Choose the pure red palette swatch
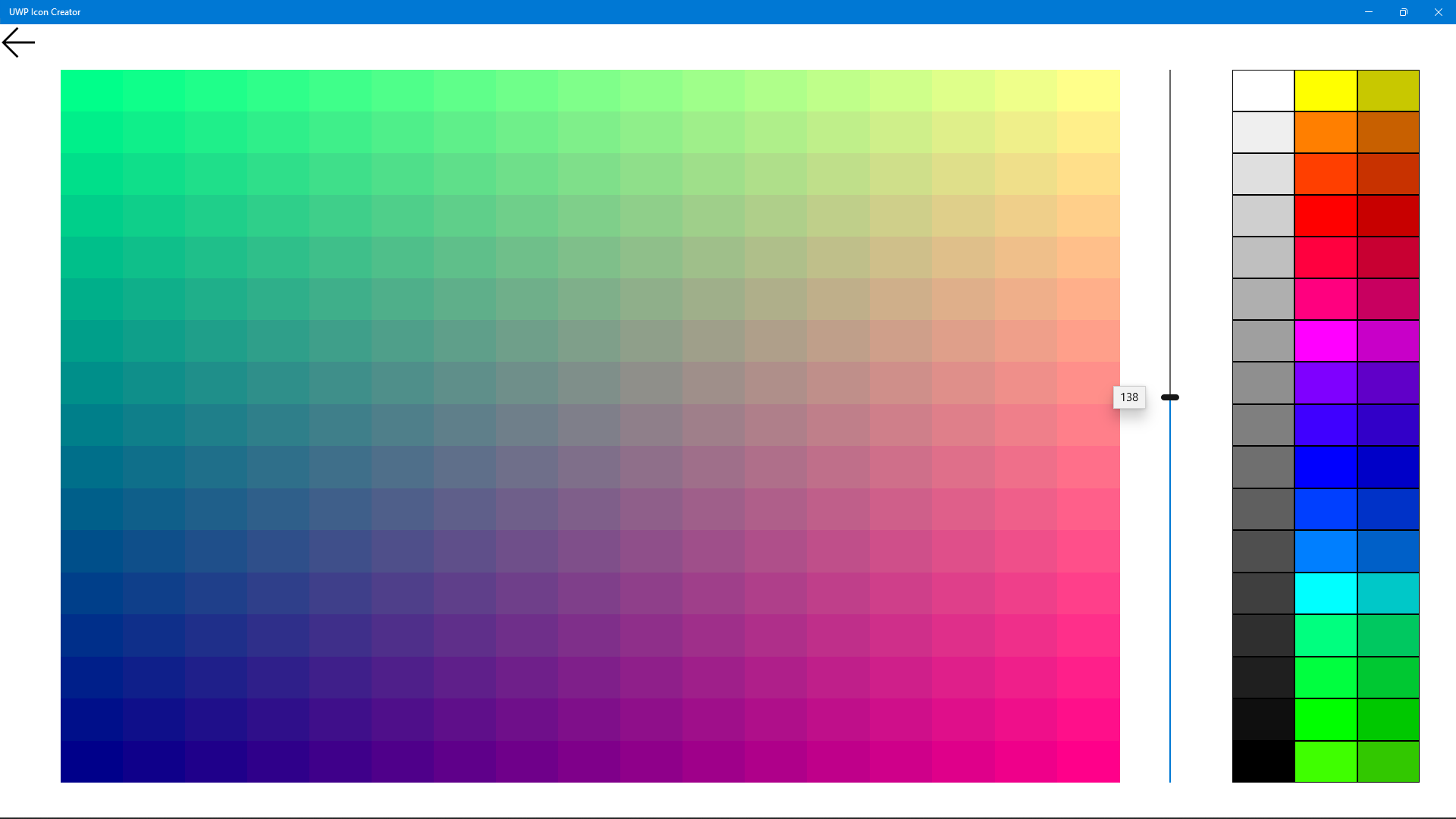The width and height of the screenshot is (1456, 819). point(1326,216)
